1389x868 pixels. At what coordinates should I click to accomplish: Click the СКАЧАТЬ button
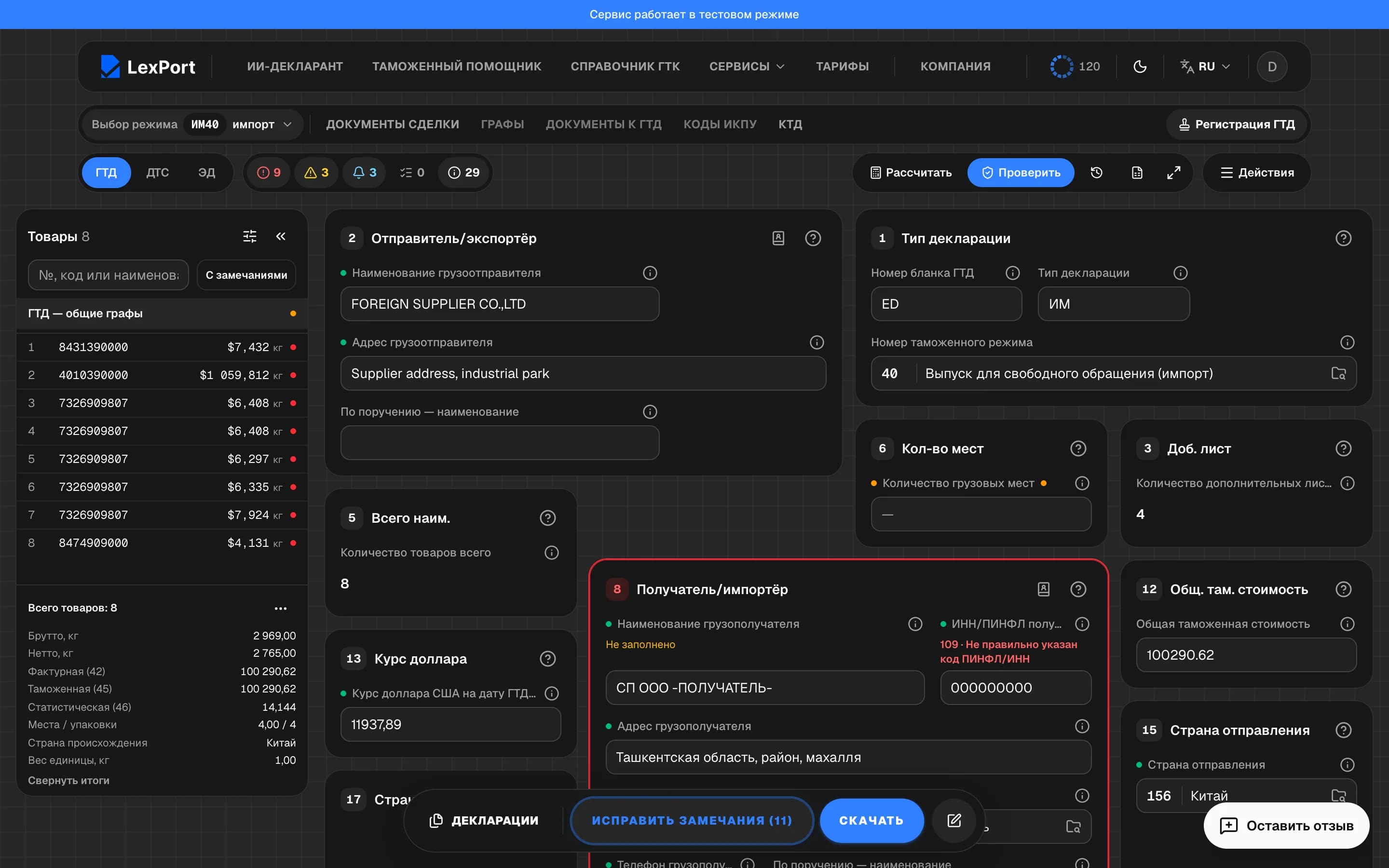872,820
